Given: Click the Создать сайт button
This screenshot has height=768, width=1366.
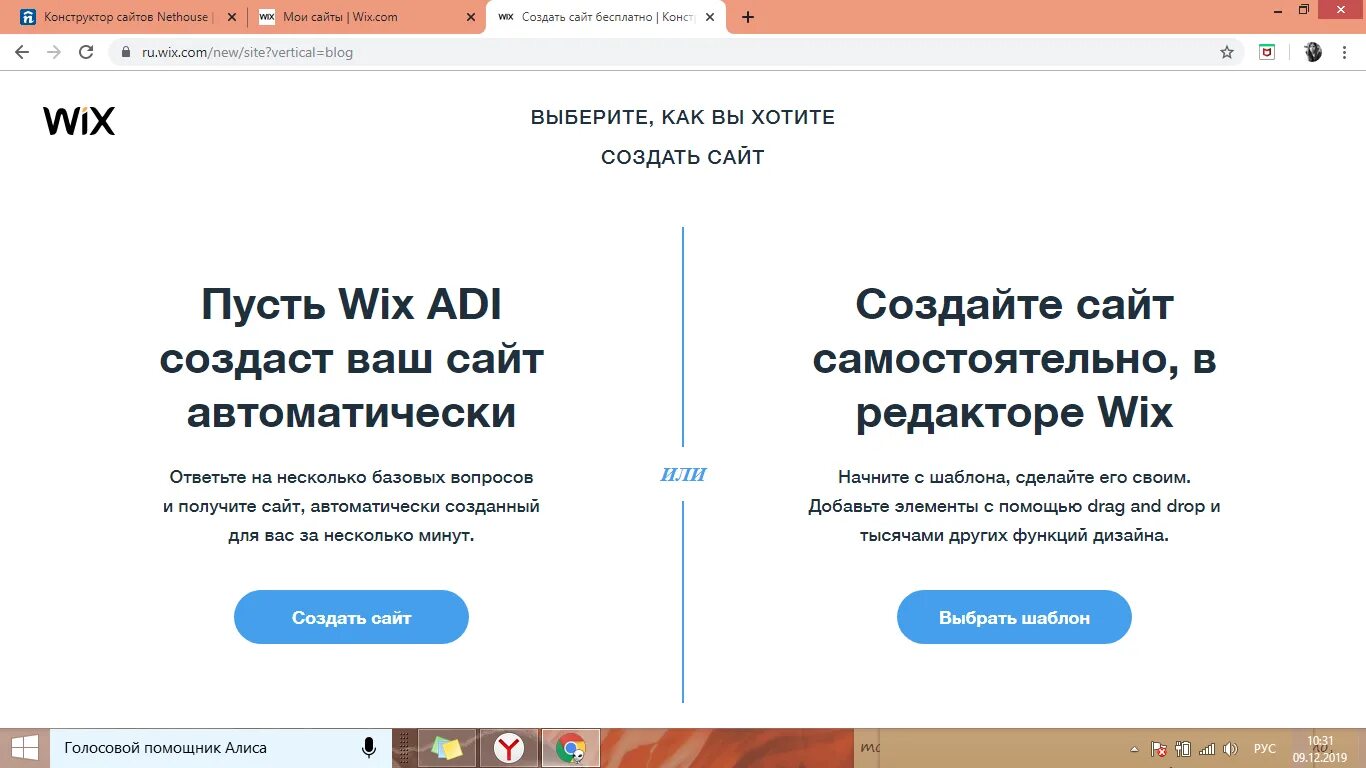Looking at the screenshot, I should pos(351,617).
